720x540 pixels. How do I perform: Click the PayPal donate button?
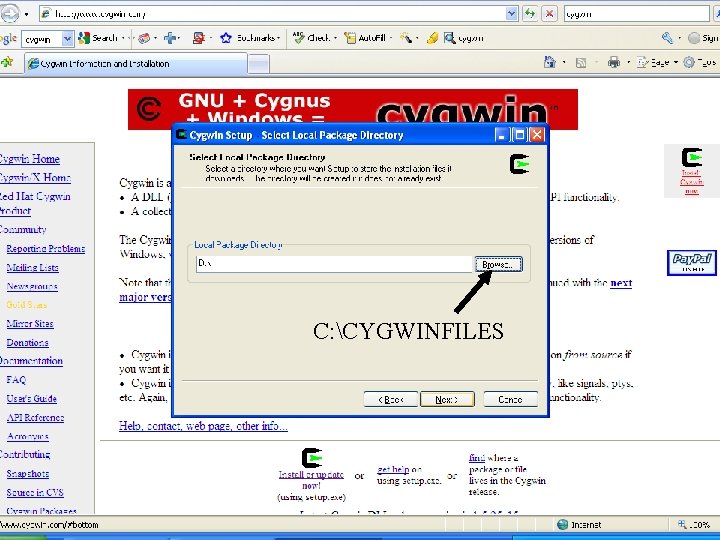pyautogui.click(x=692, y=263)
